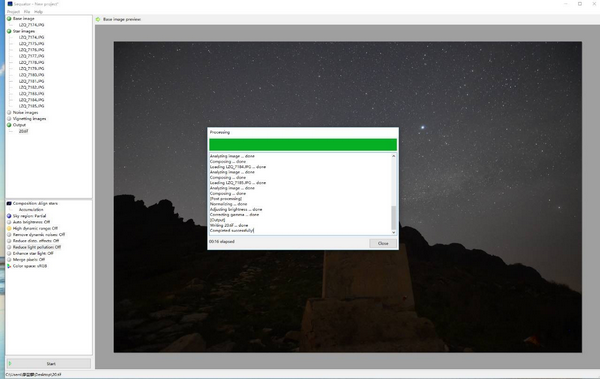The width and height of the screenshot is (600, 379).
Task: Toggle Remove dynamic noises: Off option
Action: [x=39, y=235]
